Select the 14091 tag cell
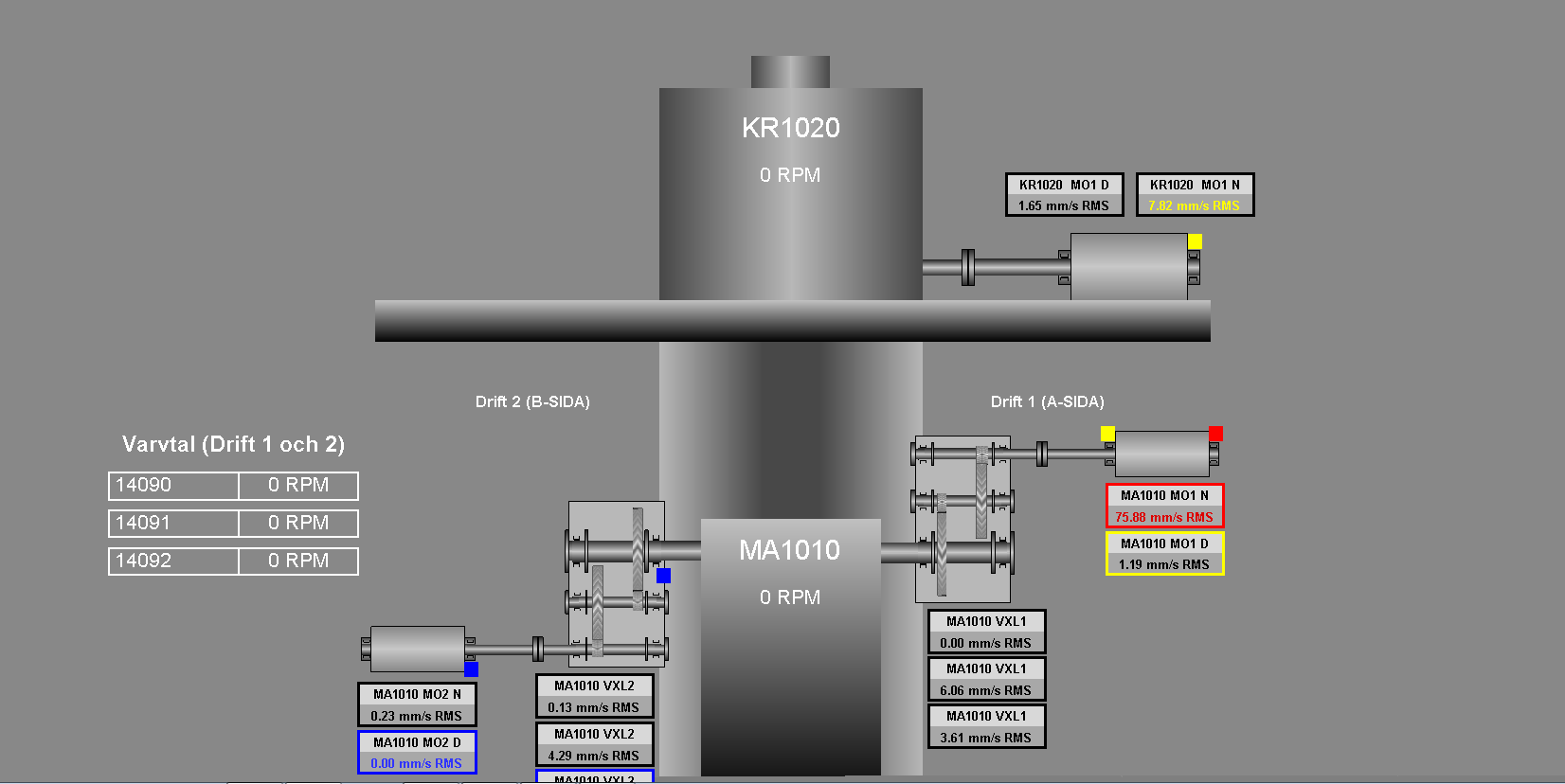 173,524
